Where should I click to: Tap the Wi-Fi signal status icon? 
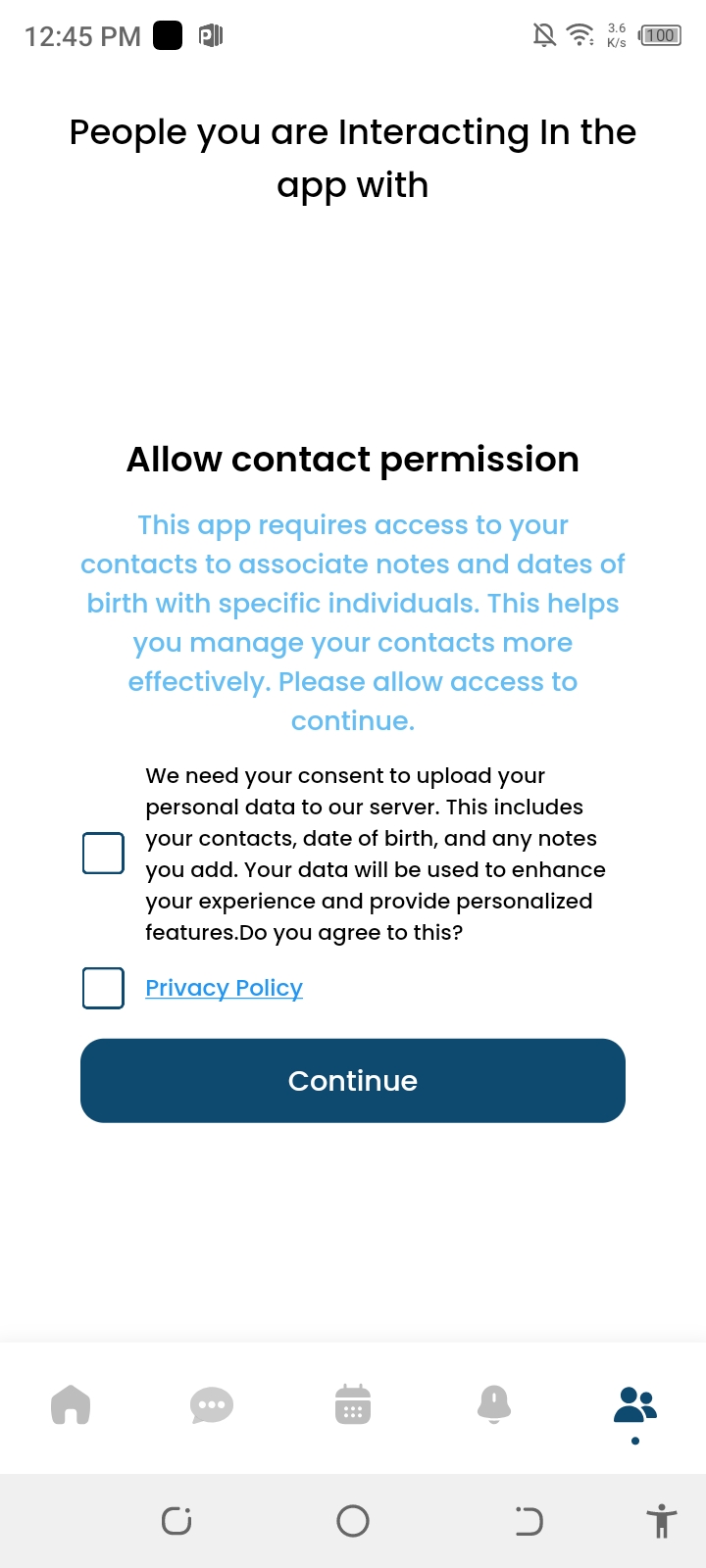580,36
